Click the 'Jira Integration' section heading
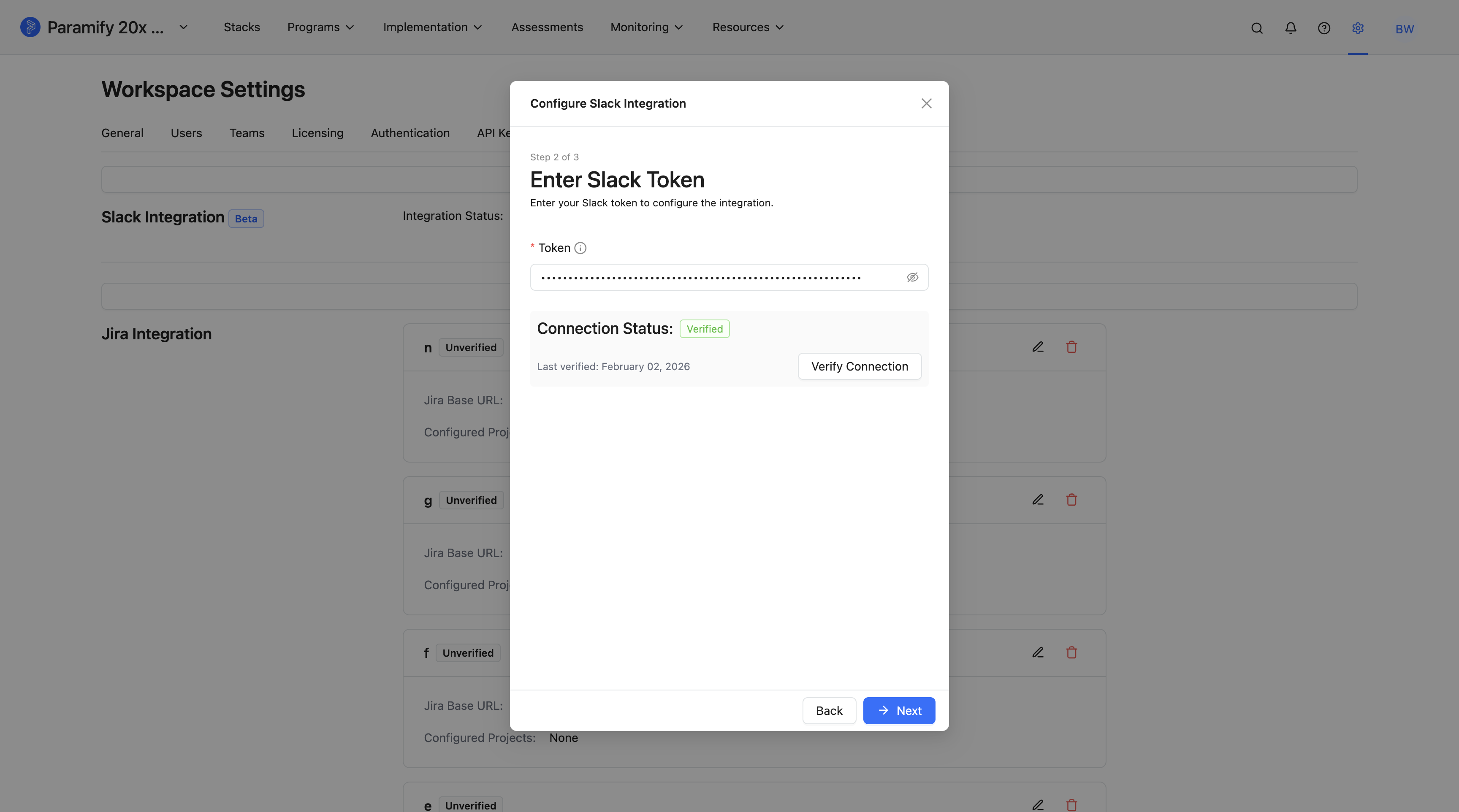The width and height of the screenshot is (1459, 812). tap(156, 334)
